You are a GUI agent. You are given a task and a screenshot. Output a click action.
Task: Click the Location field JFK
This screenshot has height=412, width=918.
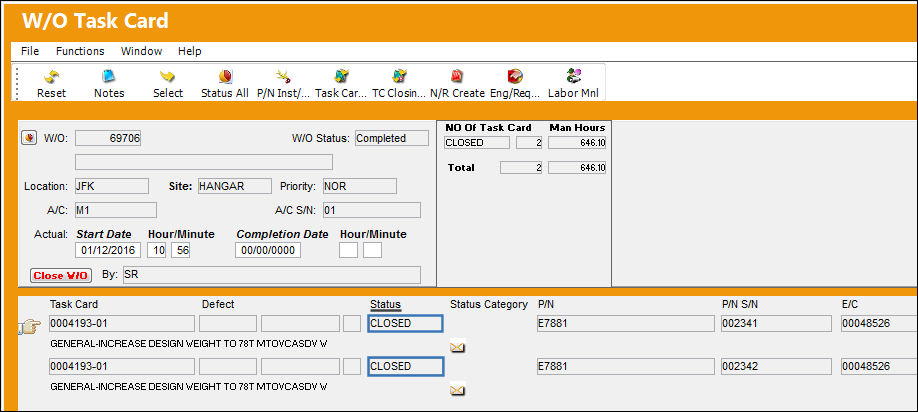click(111, 186)
